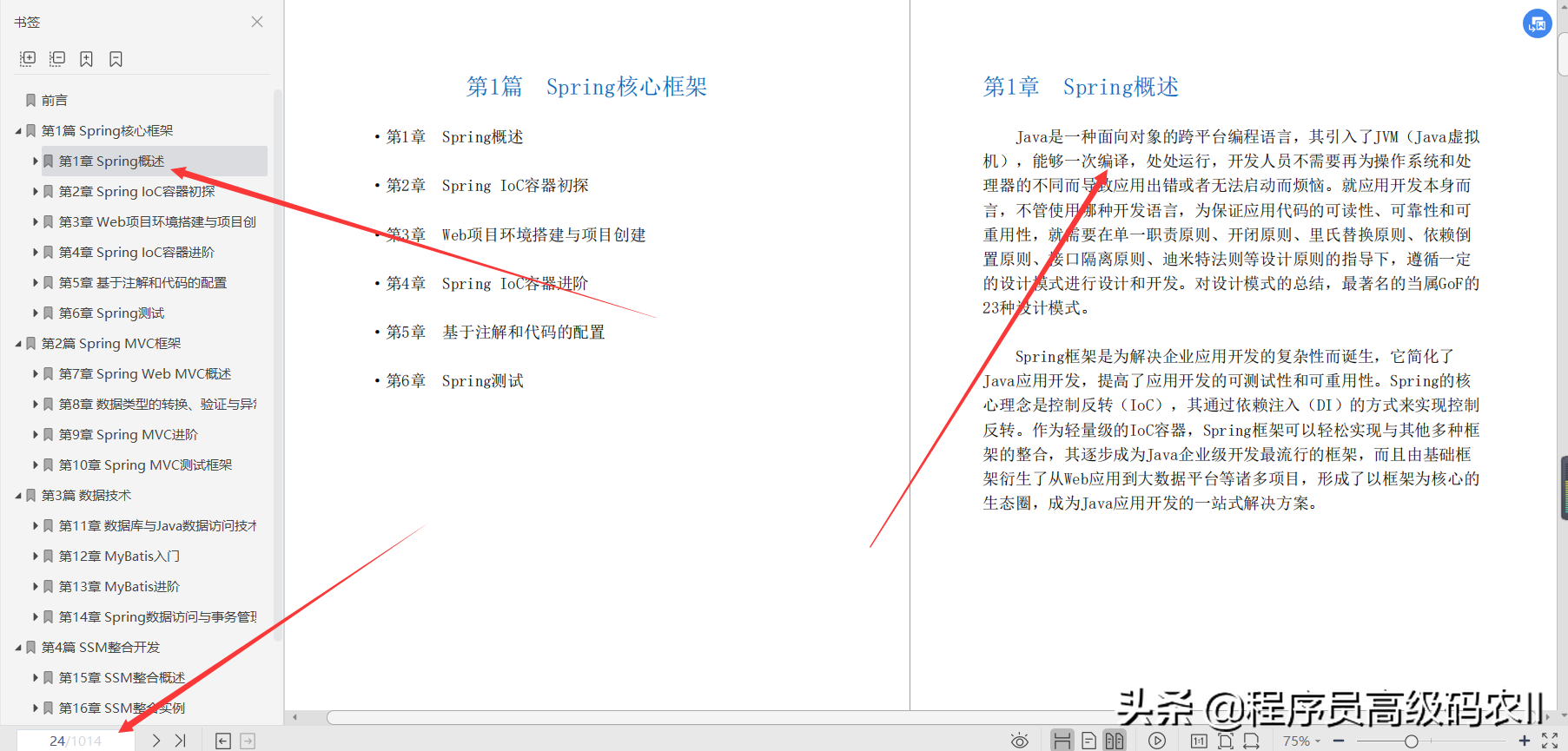Open 第7章 Spring Web MVC概述 bookmark
The height and width of the screenshot is (751, 1568).
[x=145, y=374]
